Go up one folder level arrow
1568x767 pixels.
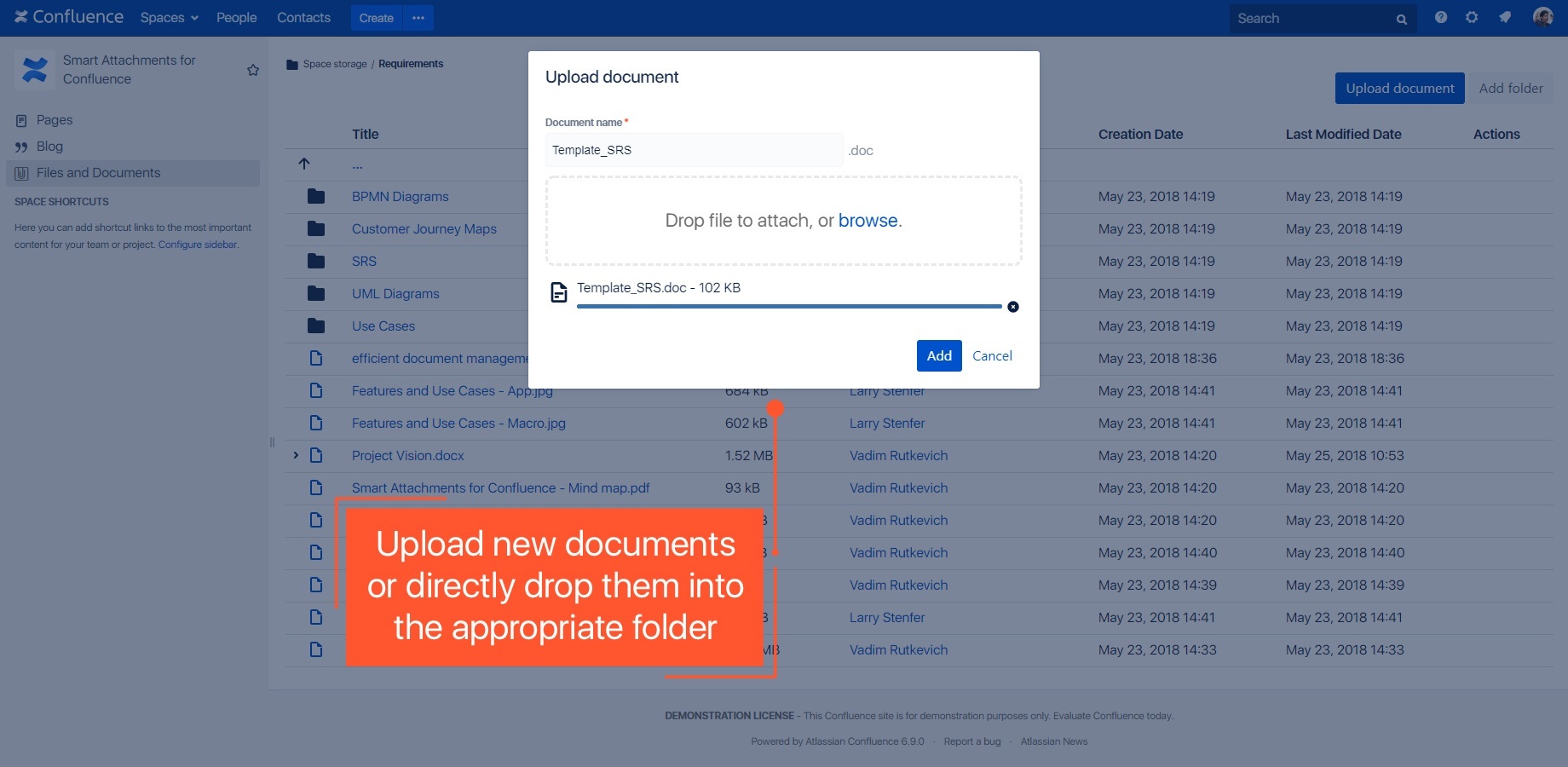pos(304,164)
